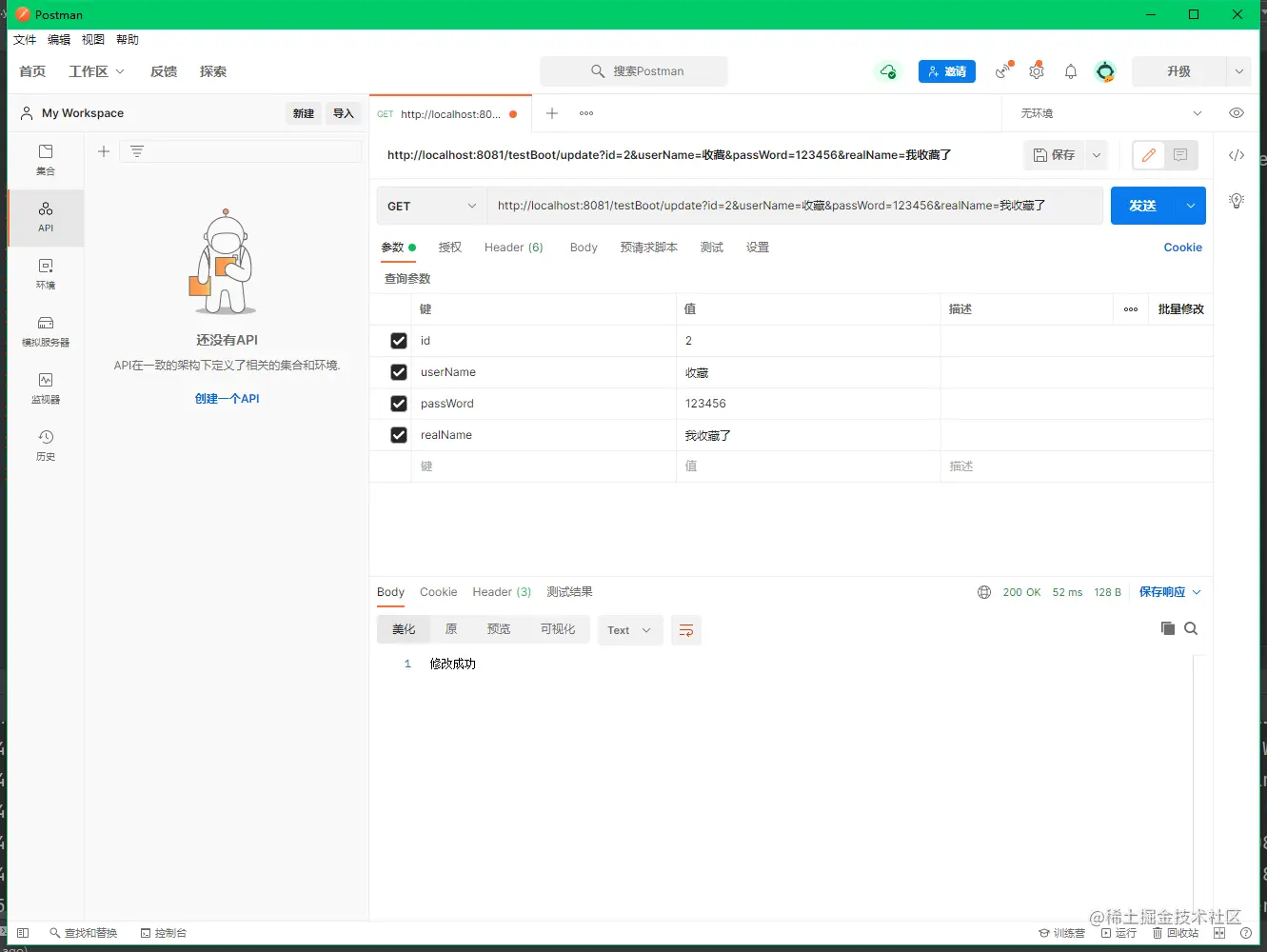Open the Cookie link in request pane
The image size is (1267, 952).
point(1182,248)
